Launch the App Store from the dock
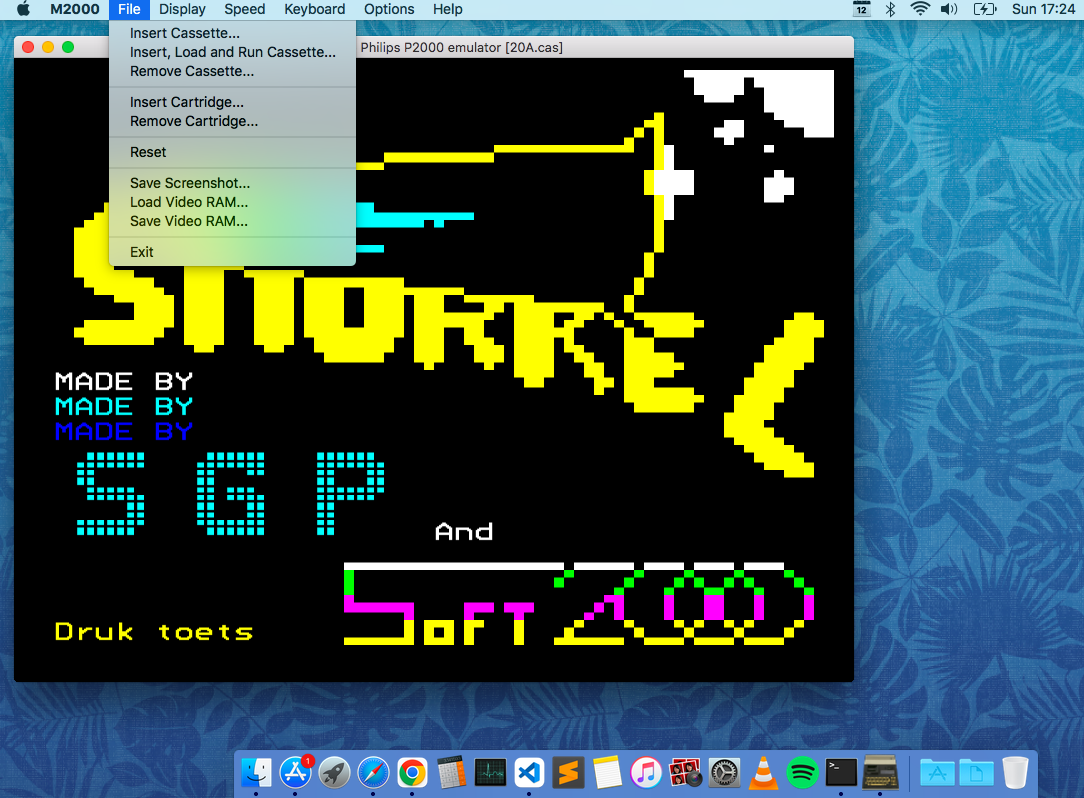1084x798 pixels. point(296,772)
